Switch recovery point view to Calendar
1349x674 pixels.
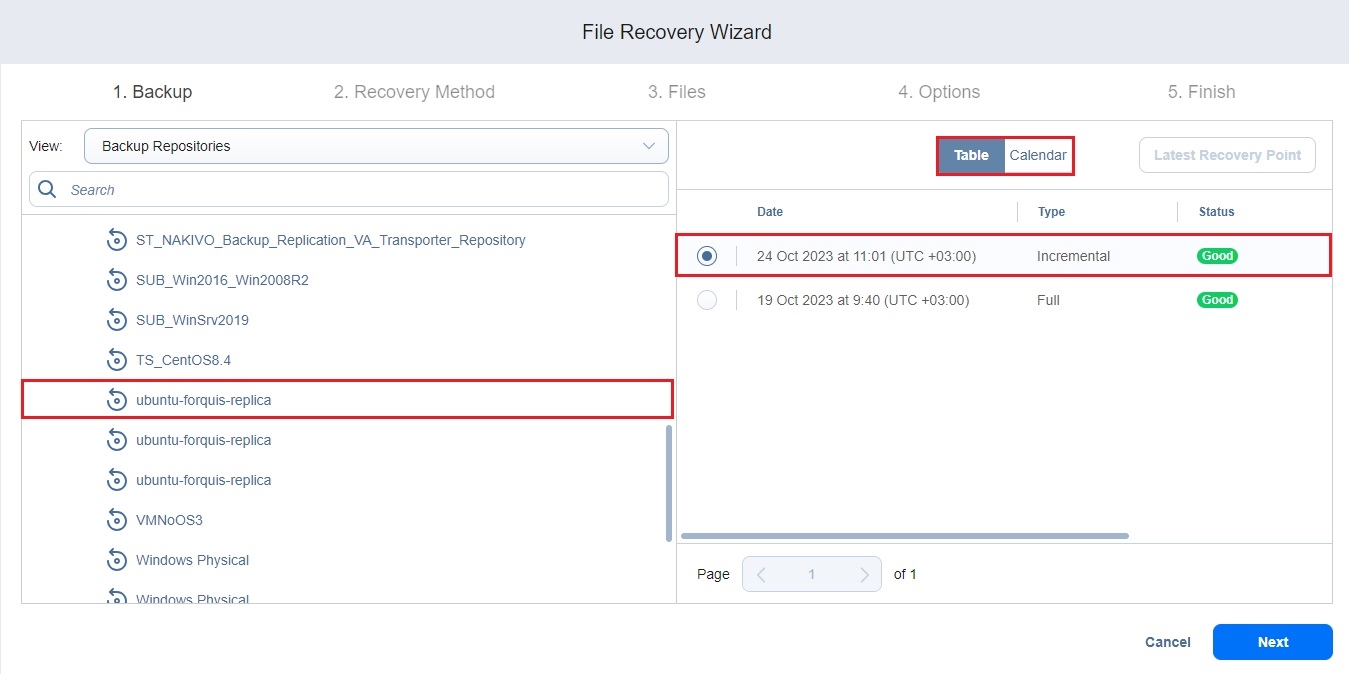pos(1037,155)
